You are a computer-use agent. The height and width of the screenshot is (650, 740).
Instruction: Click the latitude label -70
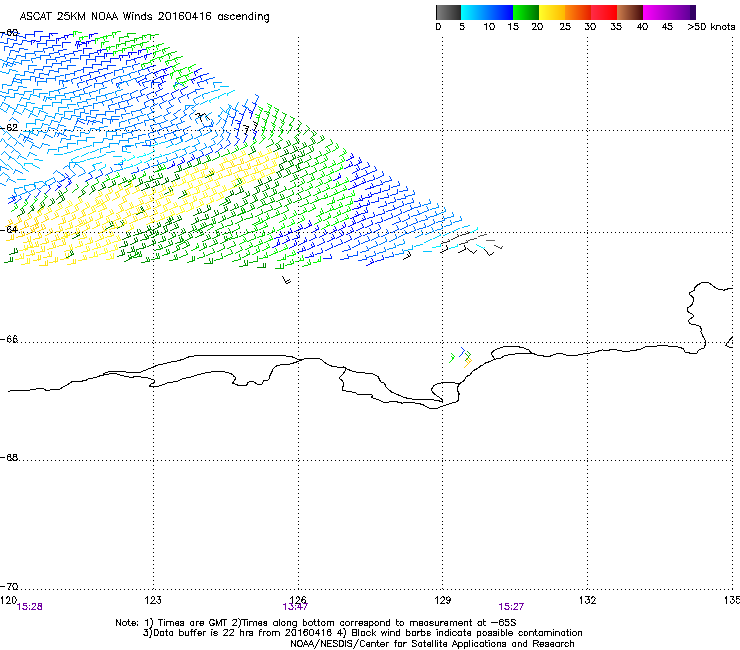[9, 587]
